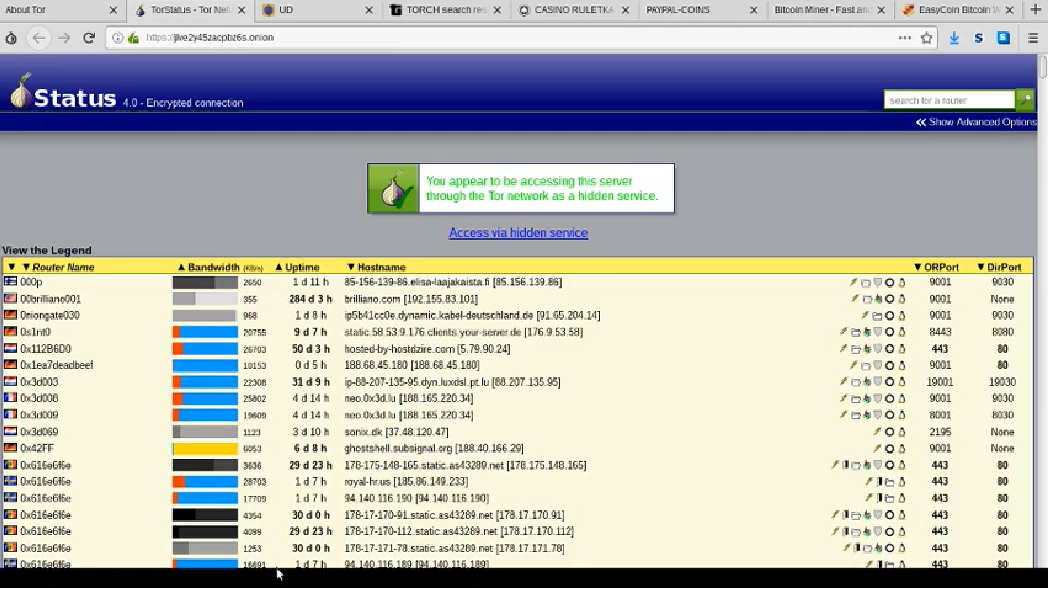Open the hamburger application menu
This screenshot has width=1051, height=590.
[x=1033, y=38]
